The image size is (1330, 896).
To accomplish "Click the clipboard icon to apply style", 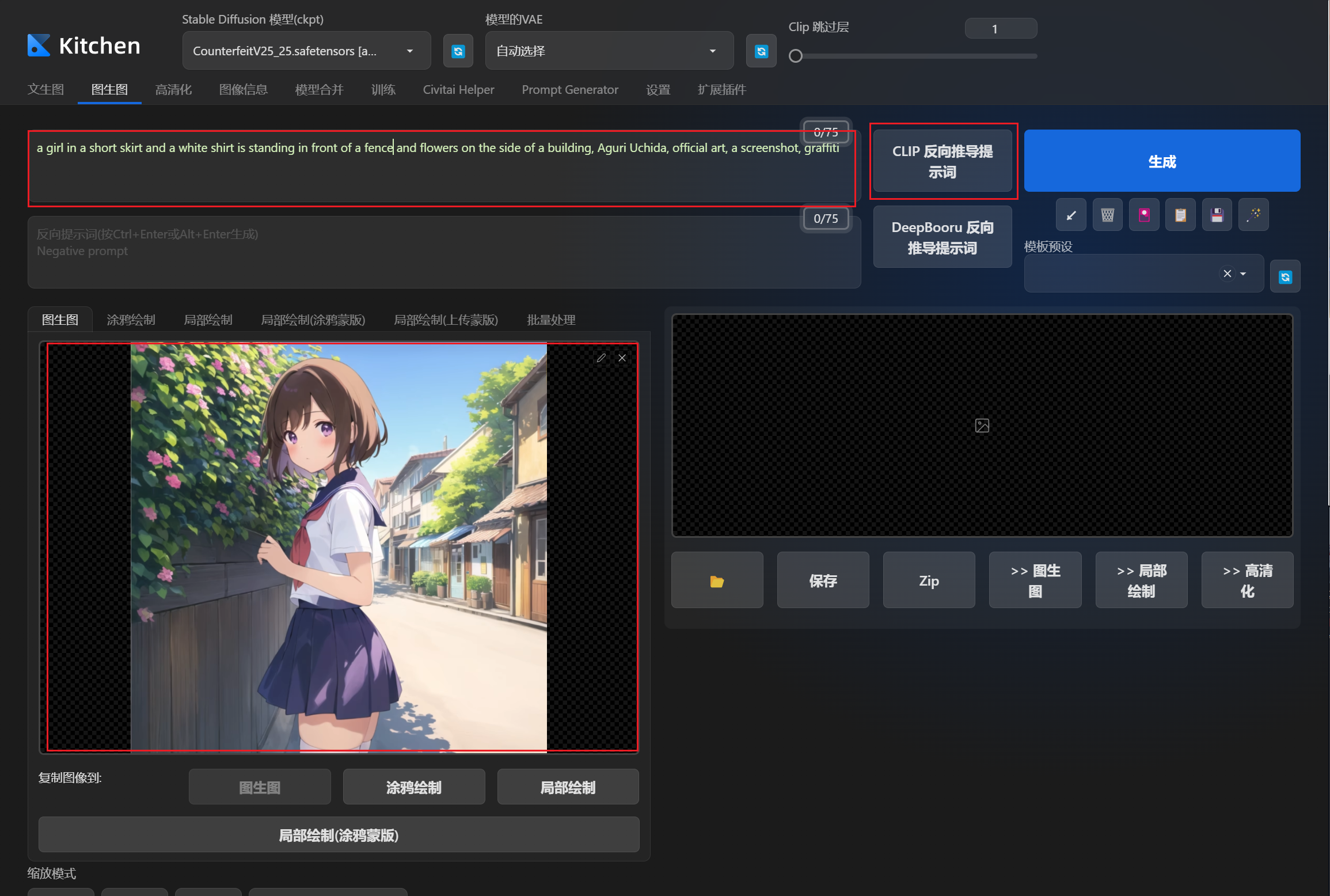I will click(1180, 215).
